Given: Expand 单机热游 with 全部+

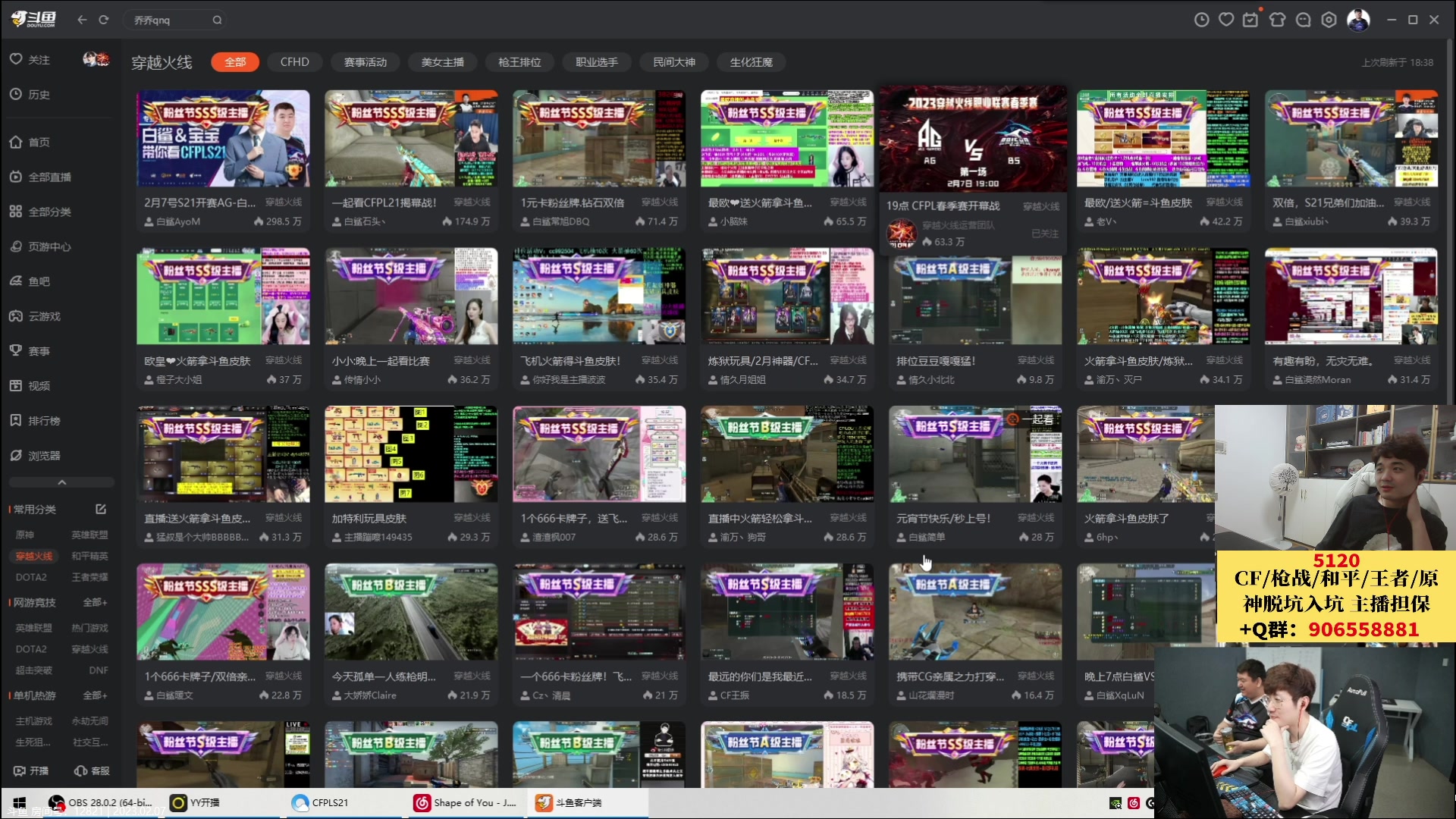Looking at the screenshot, I should pos(95,696).
